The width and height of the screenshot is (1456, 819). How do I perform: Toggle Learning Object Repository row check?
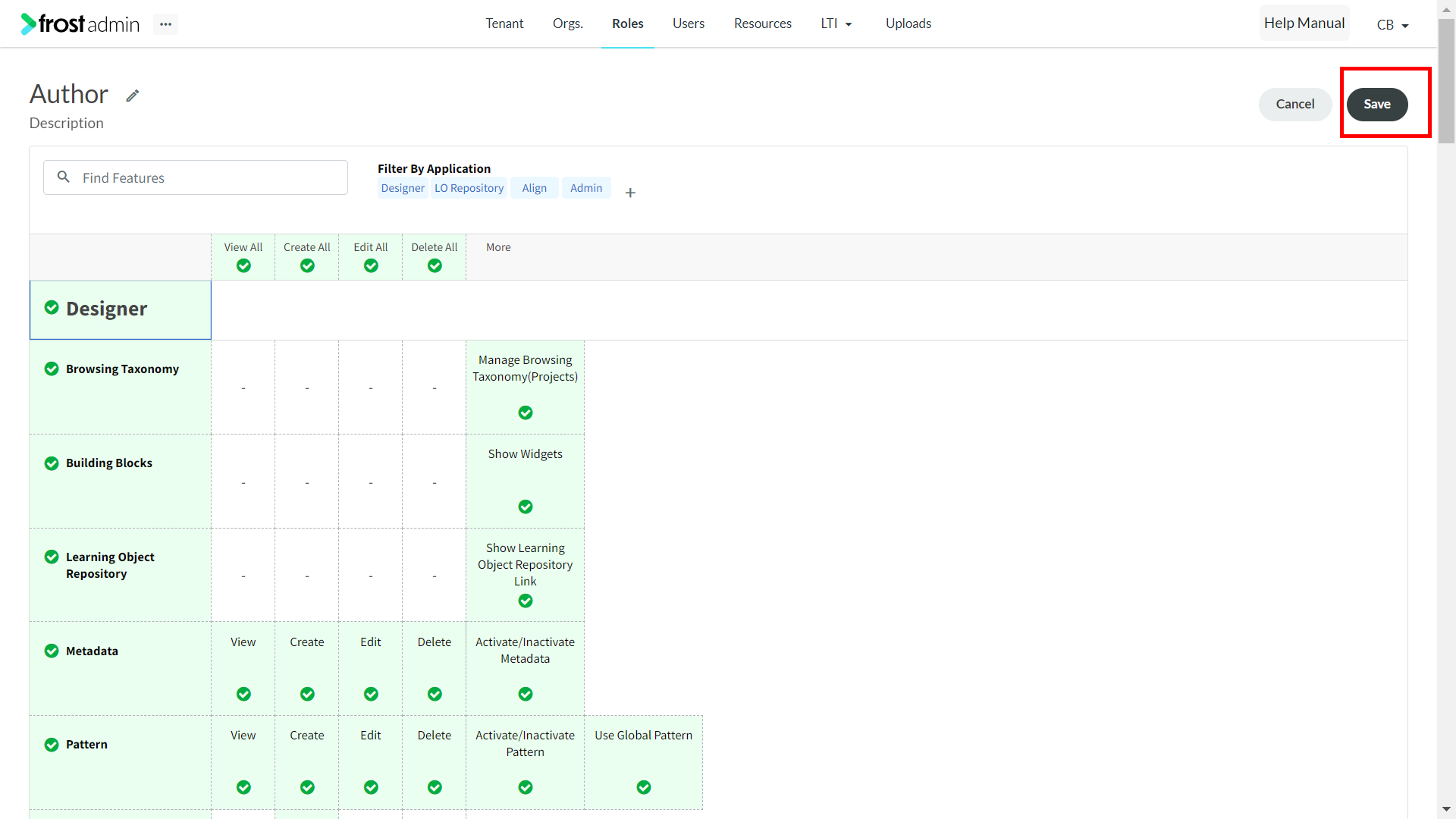pyautogui.click(x=52, y=557)
